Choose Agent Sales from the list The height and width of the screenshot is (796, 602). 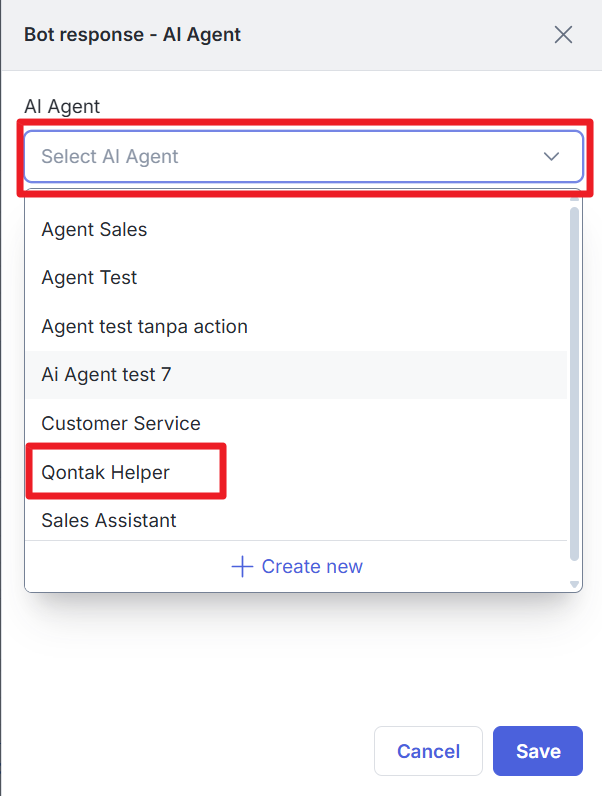[94, 230]
